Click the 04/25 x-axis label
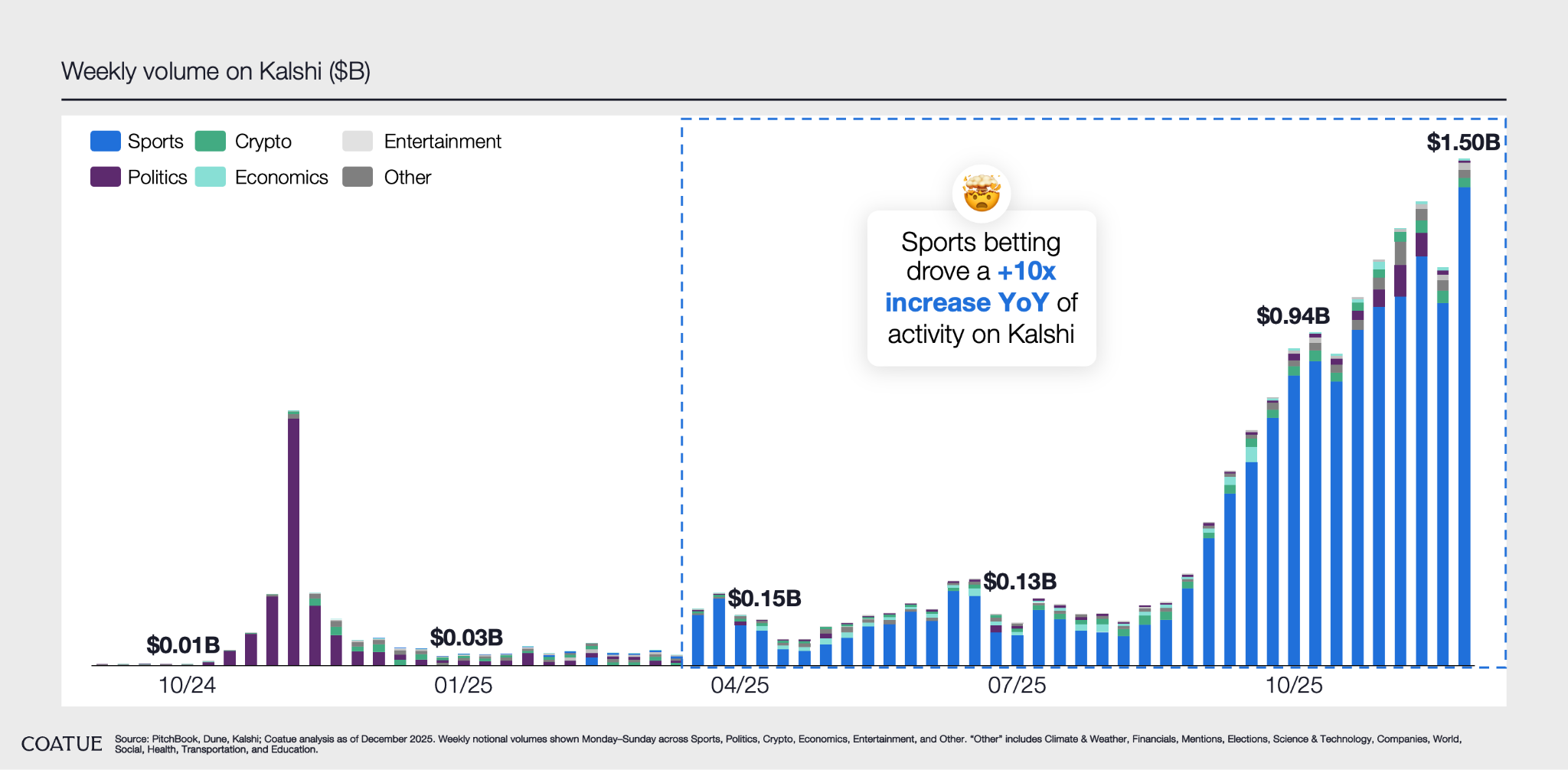This screenshot has width=1568, height=770. tap(740, 685)
